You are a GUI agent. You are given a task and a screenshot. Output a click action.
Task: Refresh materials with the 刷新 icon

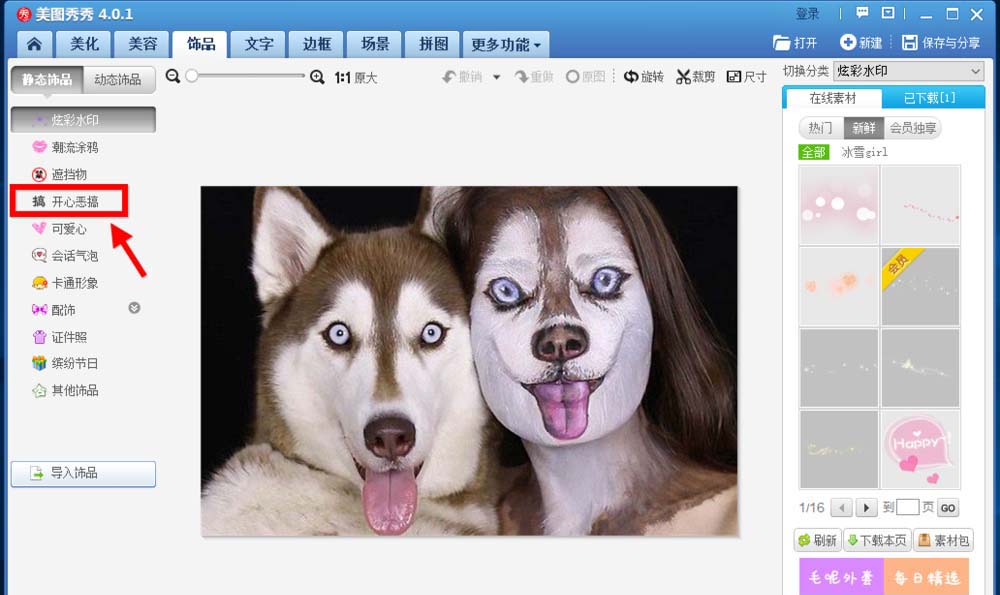coord(818,540)
